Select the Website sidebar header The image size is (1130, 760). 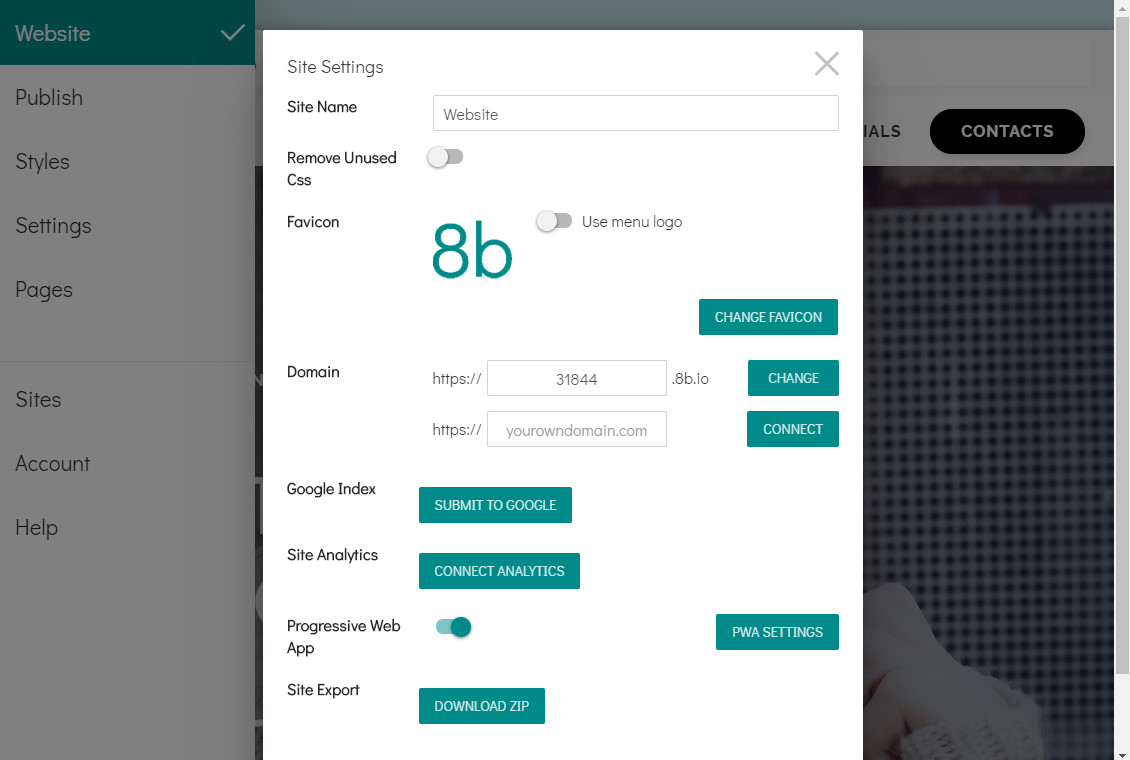[128, 32]
